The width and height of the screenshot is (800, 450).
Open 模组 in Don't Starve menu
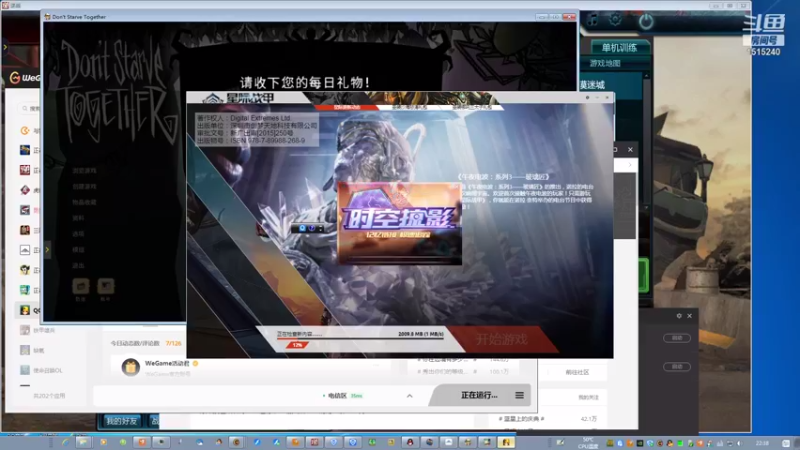(78, 249)
